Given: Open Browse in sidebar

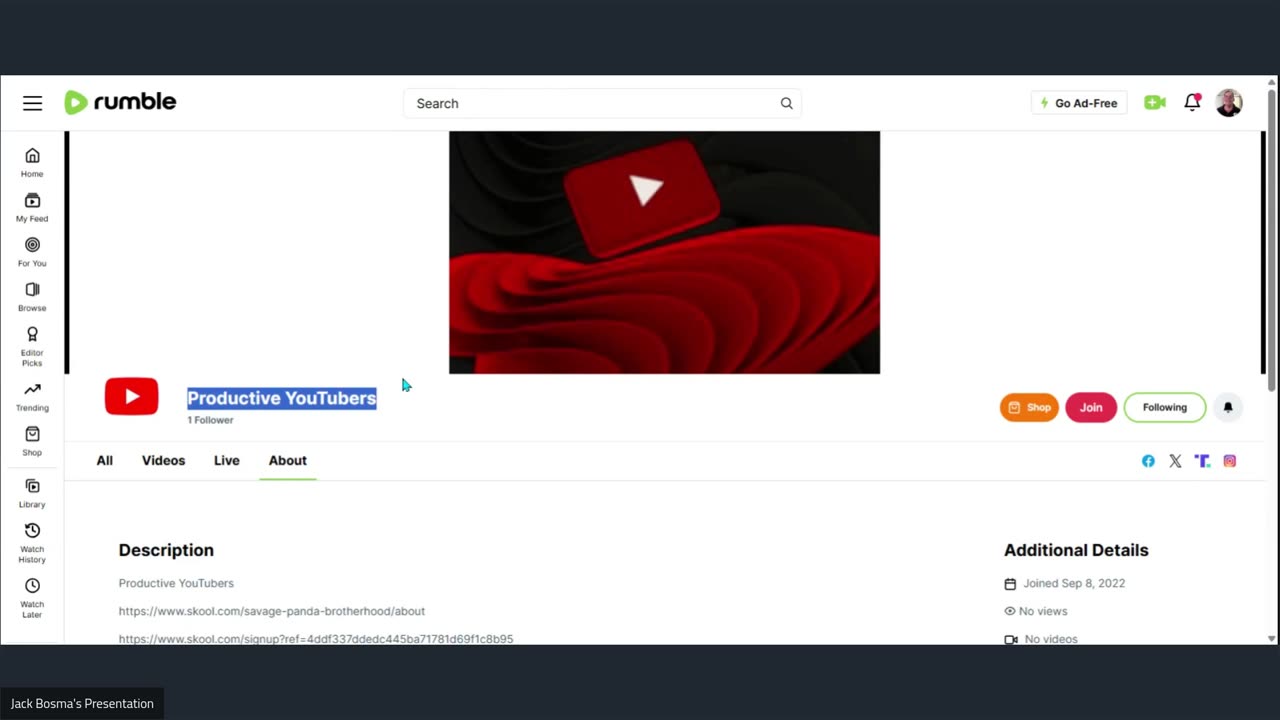Looking at the screenshot, I should [x=32, y=297].
